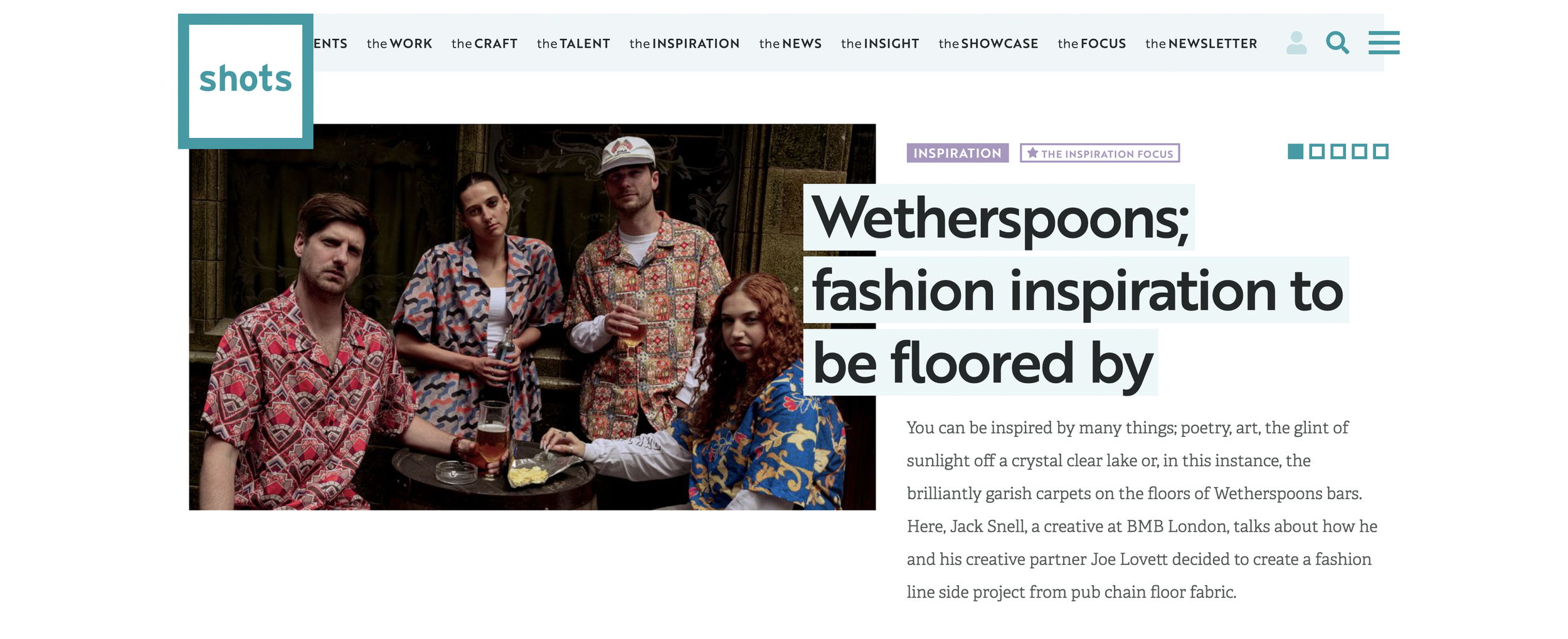Go to the NEWS section

click(790, 43)
